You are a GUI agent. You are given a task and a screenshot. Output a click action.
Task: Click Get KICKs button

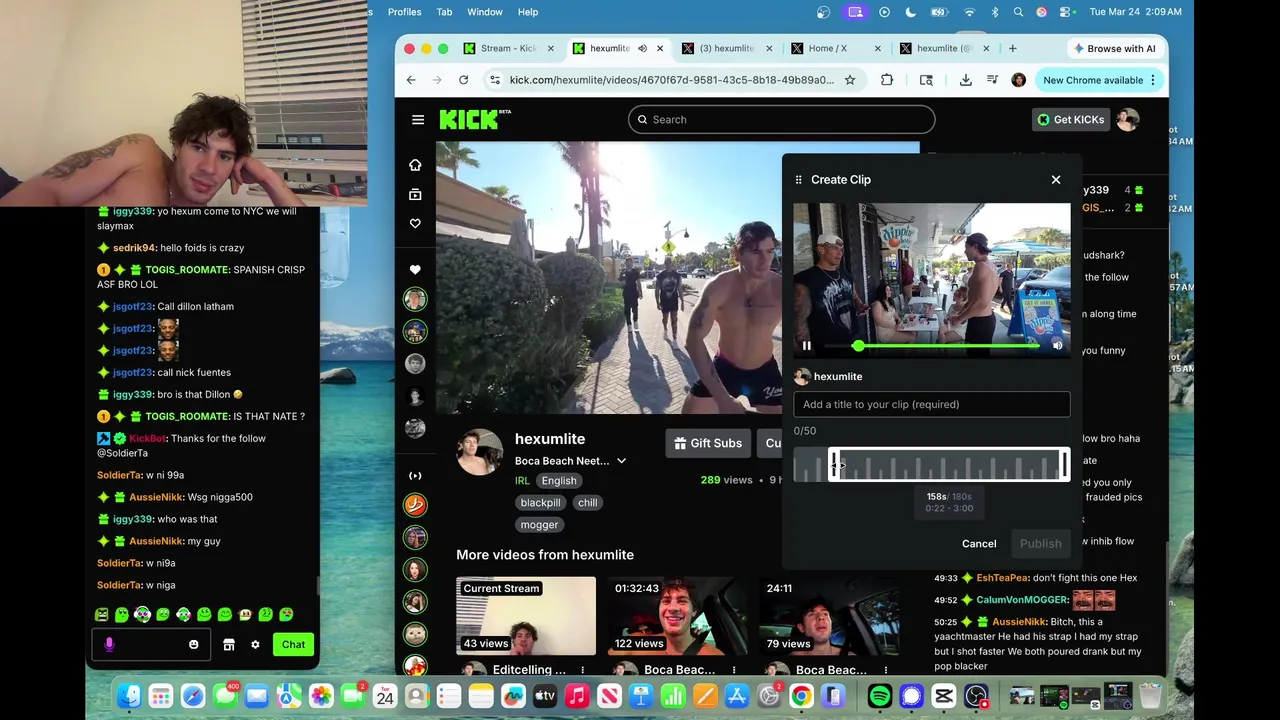[x=1070, y=119]
